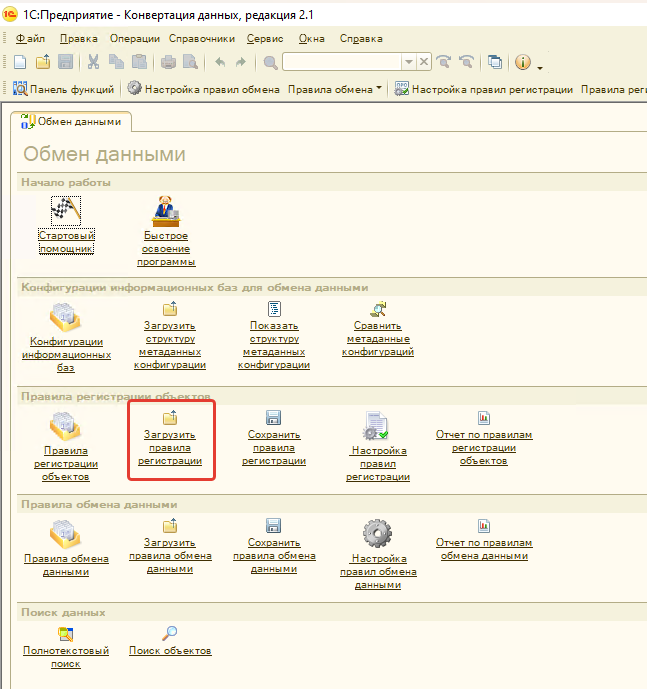The image size is (647, 689).
Task: Open Полнотекстовый поиск icon
Action: pos(65,633)
